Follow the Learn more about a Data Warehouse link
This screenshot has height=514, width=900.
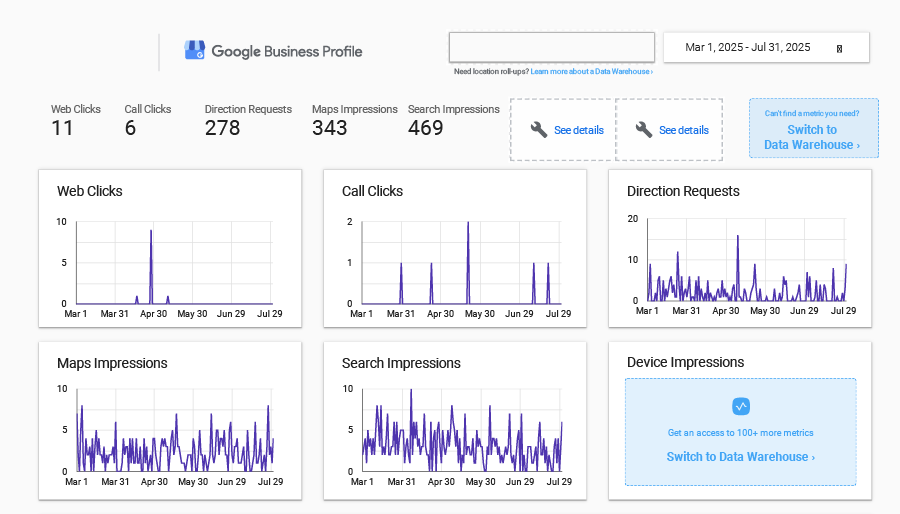coord(591,72)
